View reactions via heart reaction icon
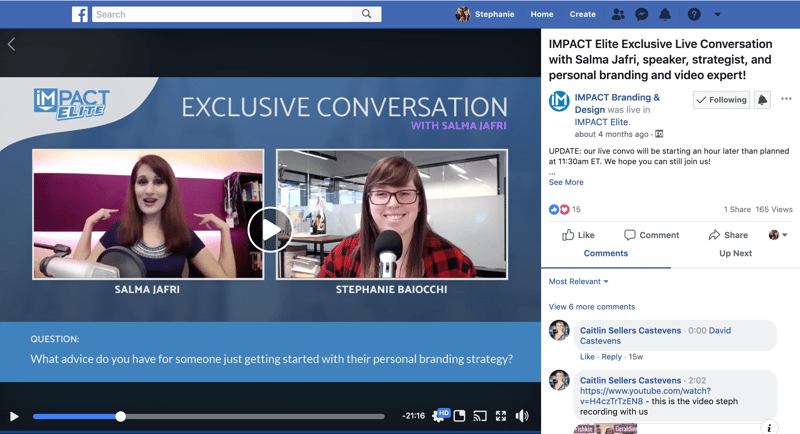 click(x=564, y=210)
